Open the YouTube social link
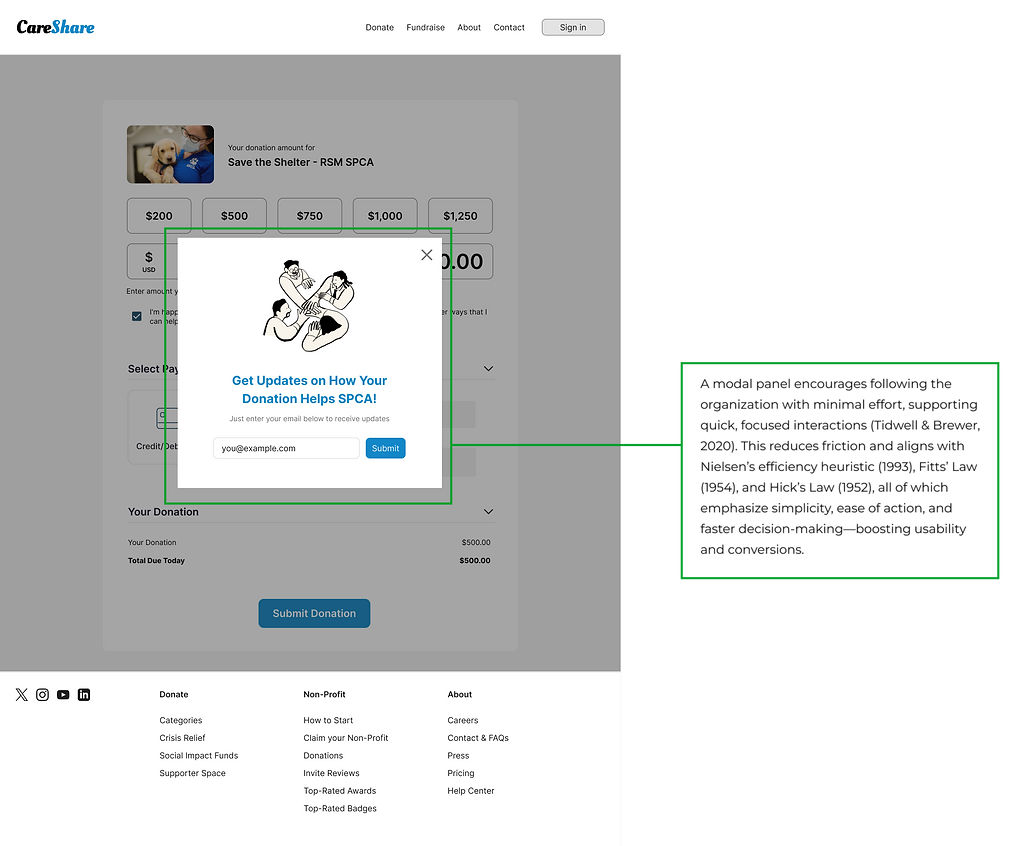 coord(63,695)
